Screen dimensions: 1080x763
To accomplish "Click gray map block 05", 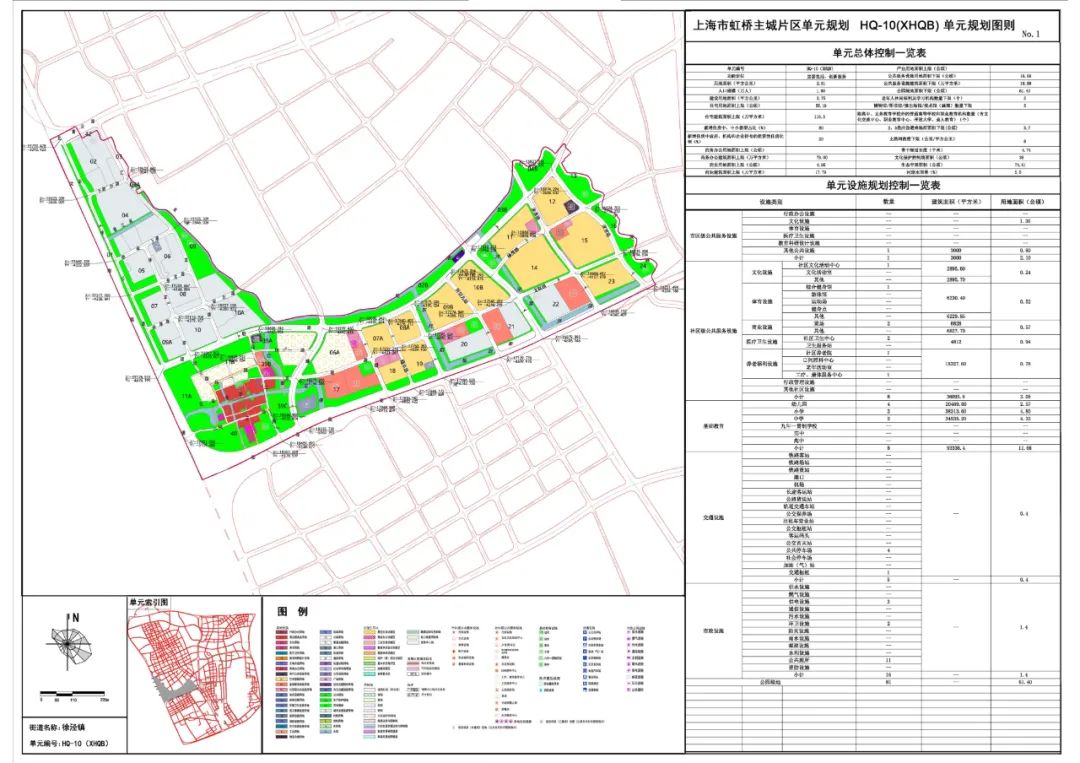I will pyautogui.click(x=142, y=271).
